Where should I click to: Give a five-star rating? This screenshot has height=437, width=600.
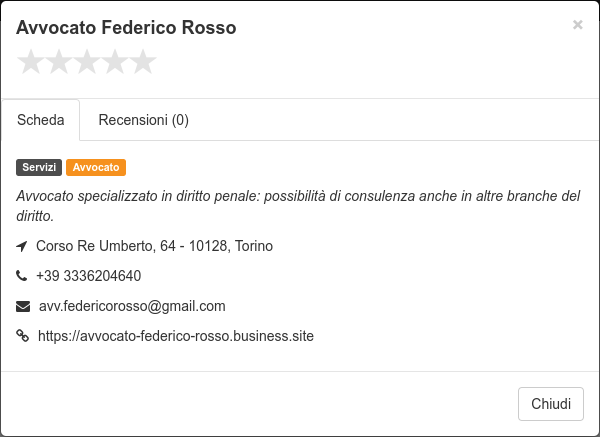(143, 62)
